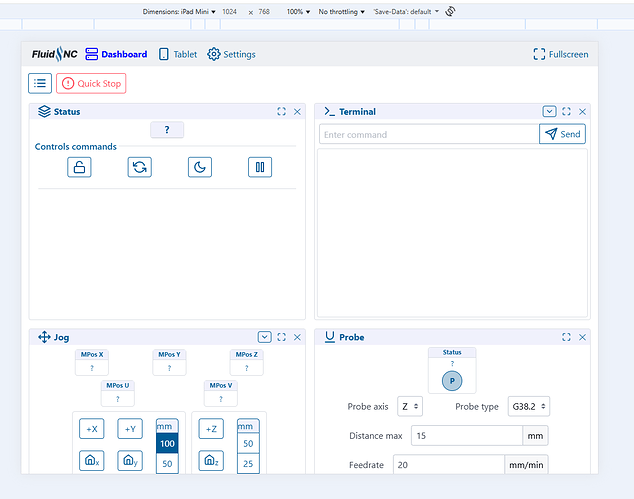The image size is (634, 499).
Task: Open the list menu icon beside Quick Stop
Action: [40, 83]
